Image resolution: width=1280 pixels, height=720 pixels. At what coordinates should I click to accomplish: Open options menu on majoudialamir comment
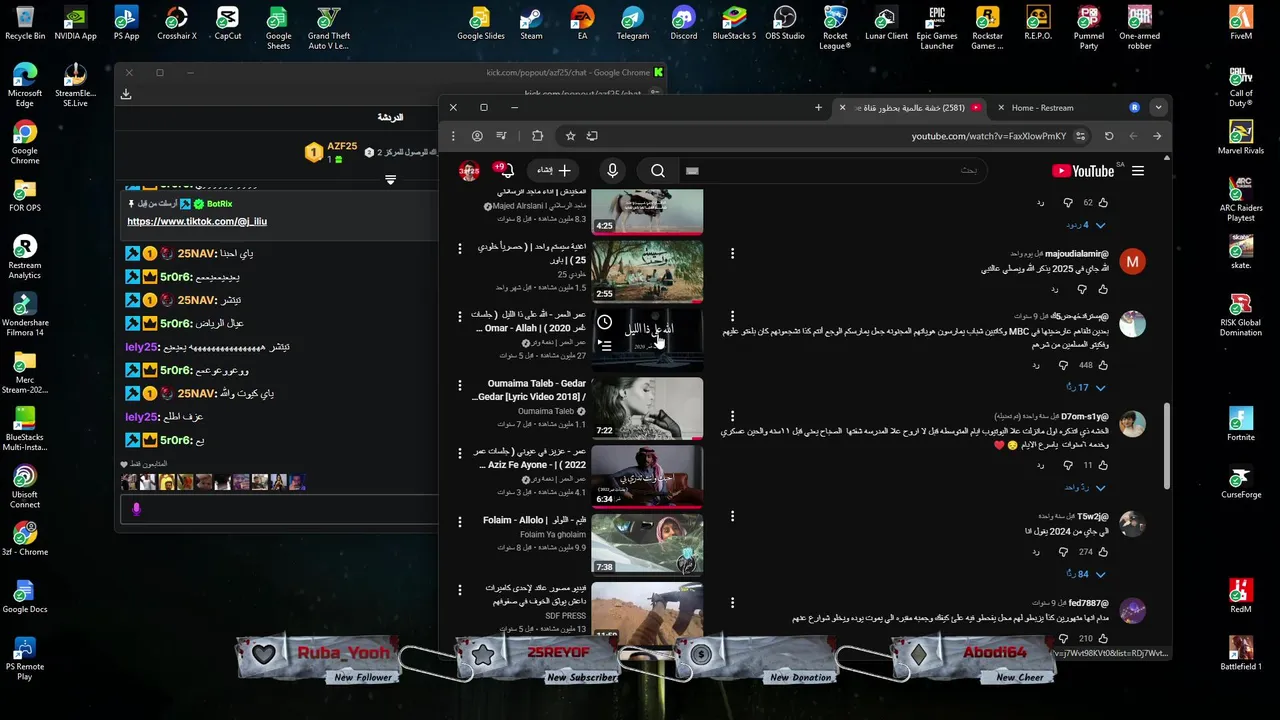pos(732,254)
